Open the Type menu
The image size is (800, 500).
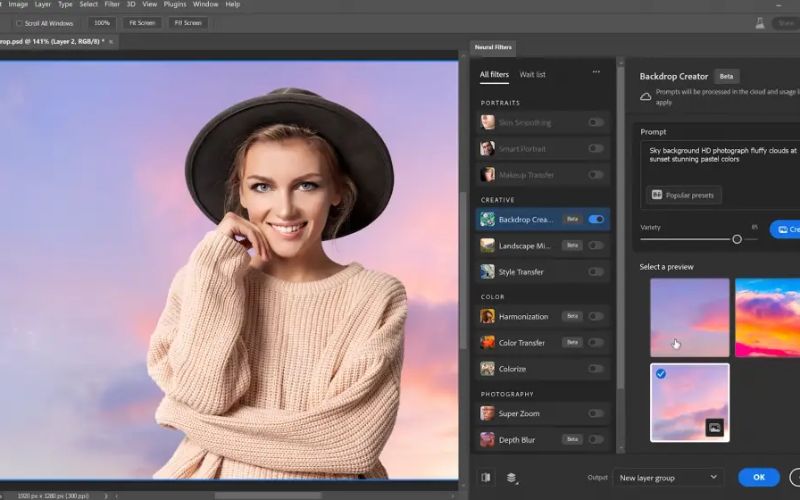pyautogui.click(x=65, y=4)
